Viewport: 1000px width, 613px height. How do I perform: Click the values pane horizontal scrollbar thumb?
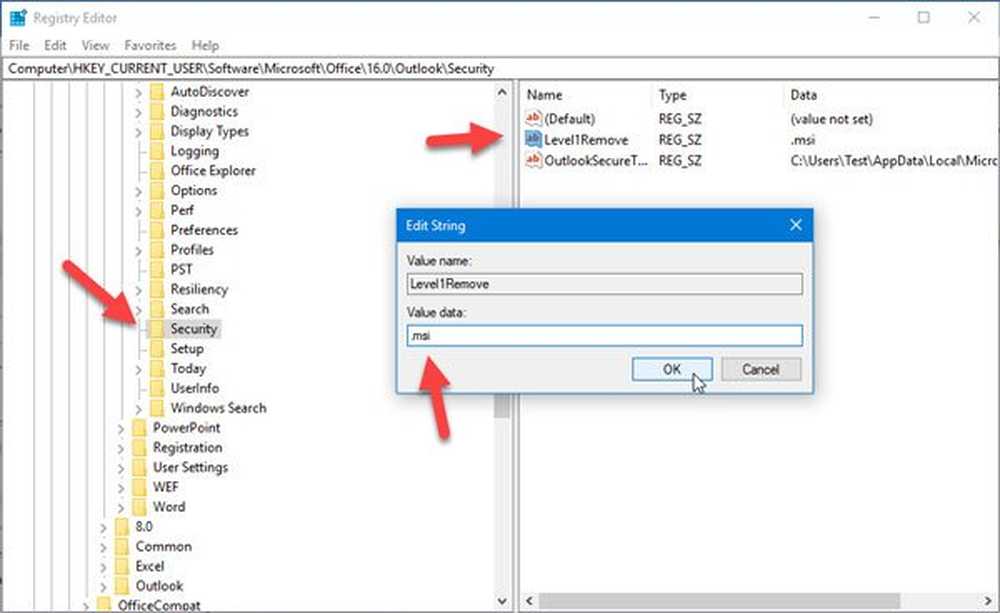click(x=719, y=601)
